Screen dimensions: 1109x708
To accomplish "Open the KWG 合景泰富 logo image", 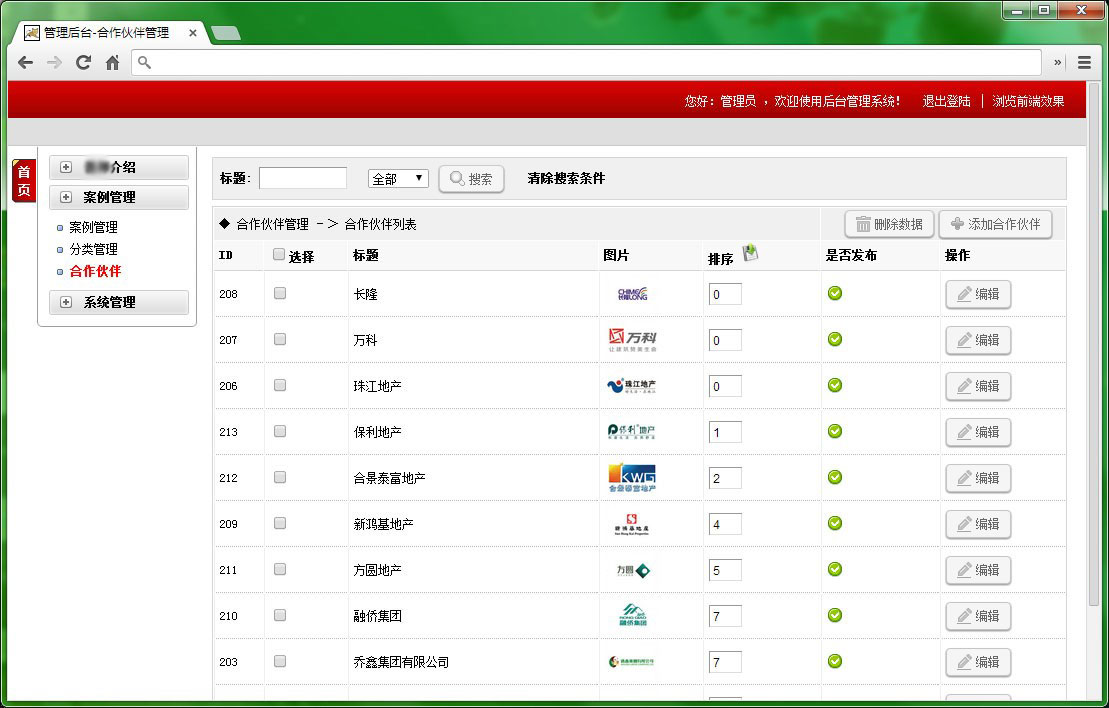I will point(632,477).
